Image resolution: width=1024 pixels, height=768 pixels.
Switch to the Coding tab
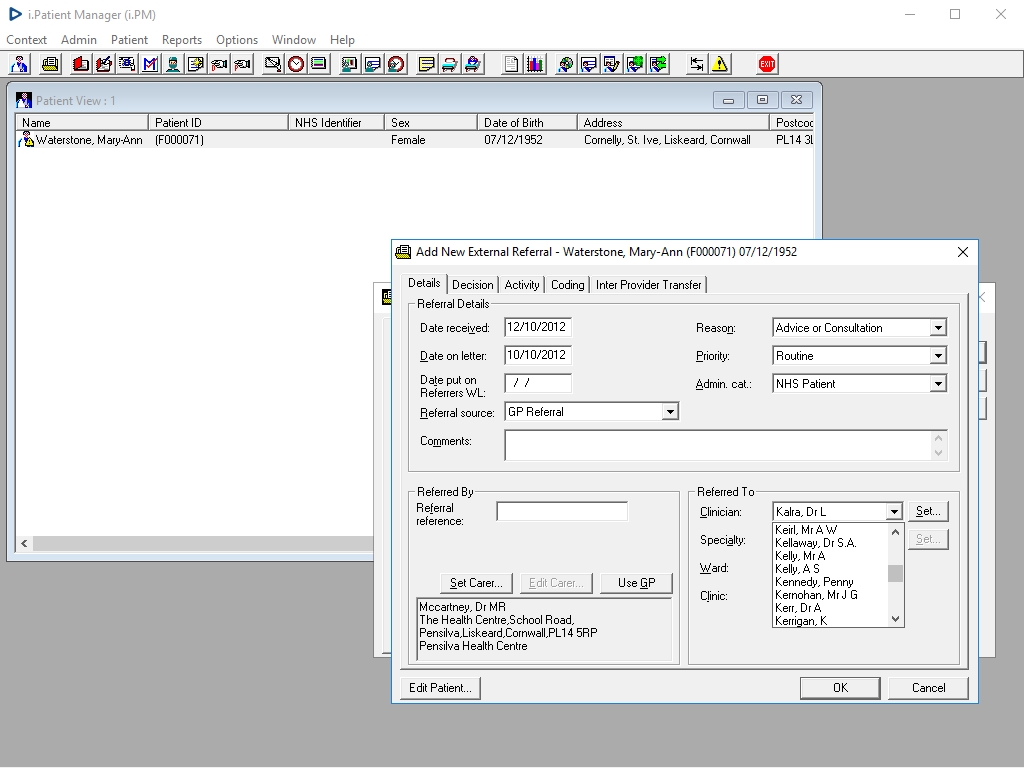click(568, 285)
